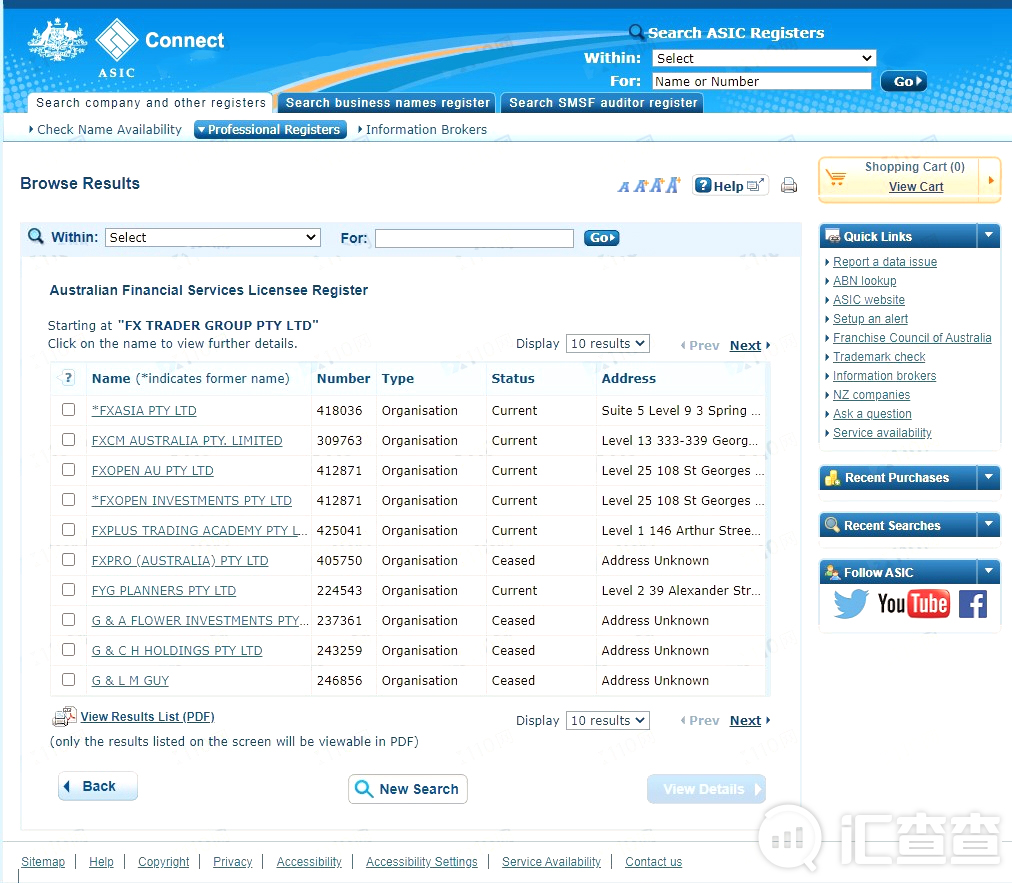The image size is (1012, 883).
Task: Tick checkbox for FXPRO (AUSTRALIA) PTY LTD
Action: tap(68, 560)
